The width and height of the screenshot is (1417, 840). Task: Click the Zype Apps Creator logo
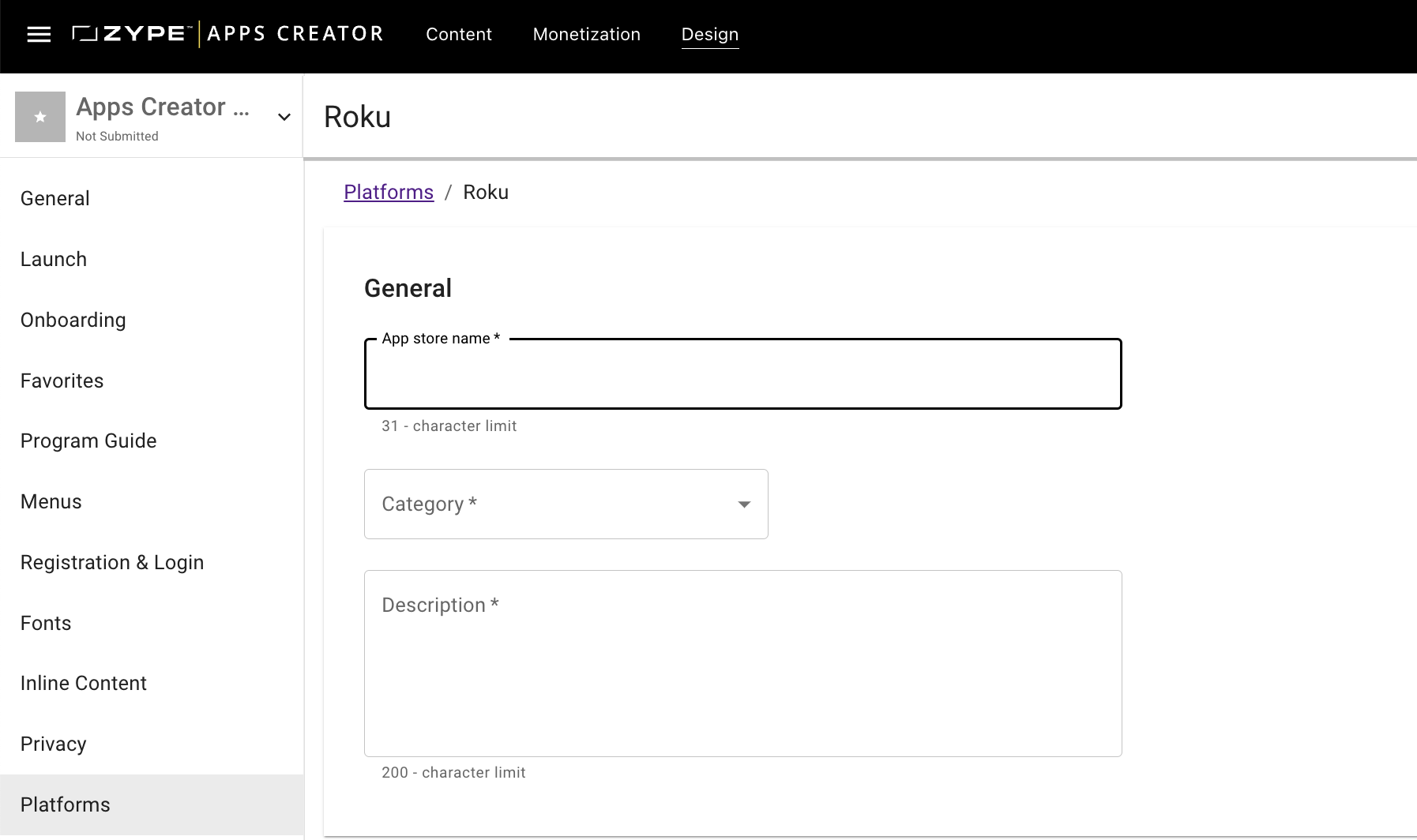(227, 34)
